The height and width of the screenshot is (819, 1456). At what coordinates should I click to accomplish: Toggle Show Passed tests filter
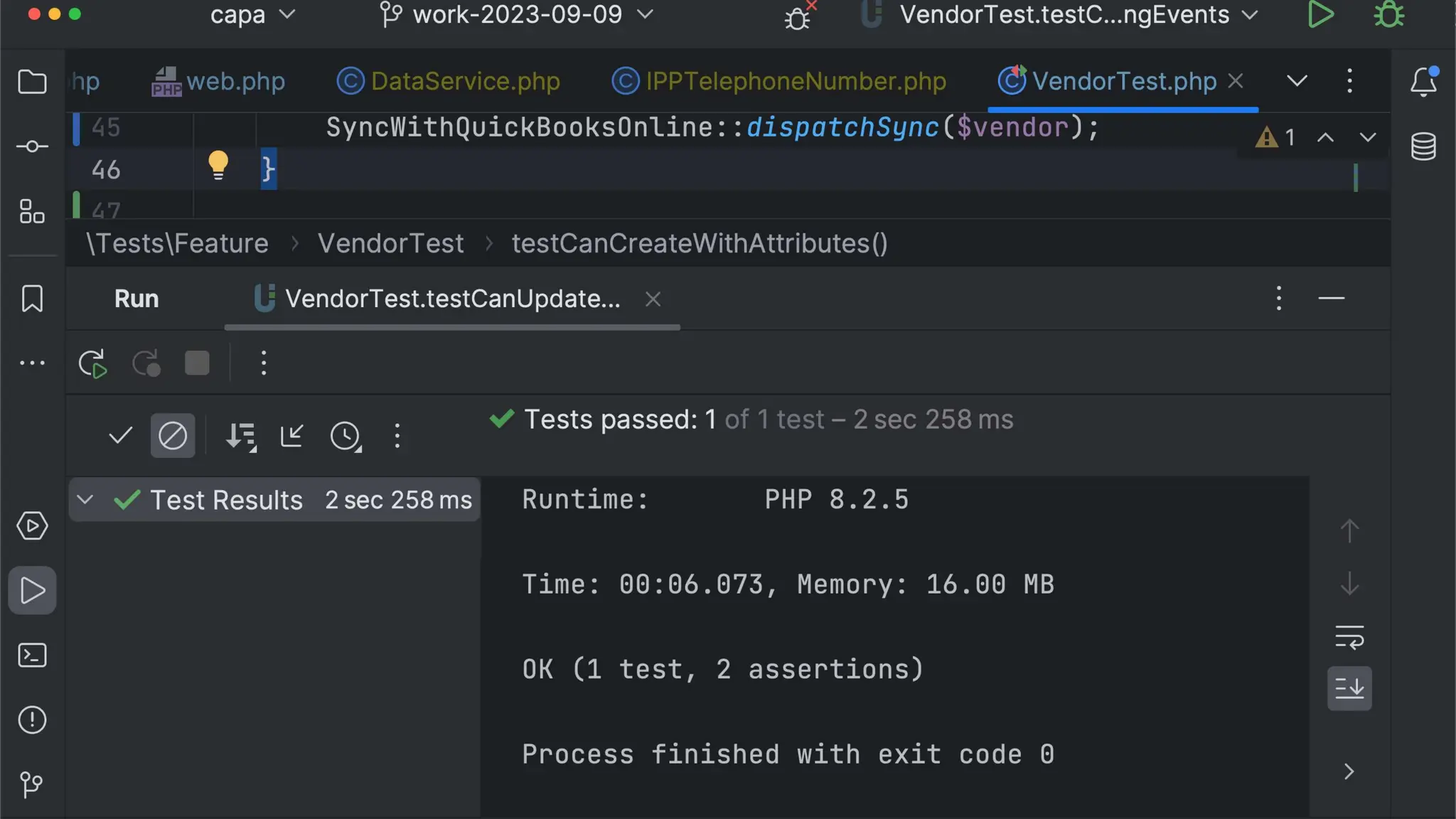pyautogui.click(x=121, y=436)
